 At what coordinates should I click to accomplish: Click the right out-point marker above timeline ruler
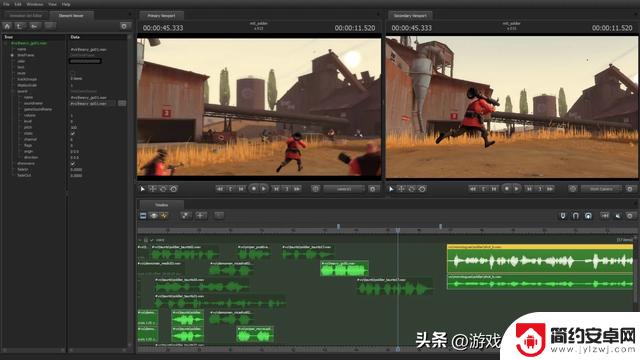click(x=440, y=226)
